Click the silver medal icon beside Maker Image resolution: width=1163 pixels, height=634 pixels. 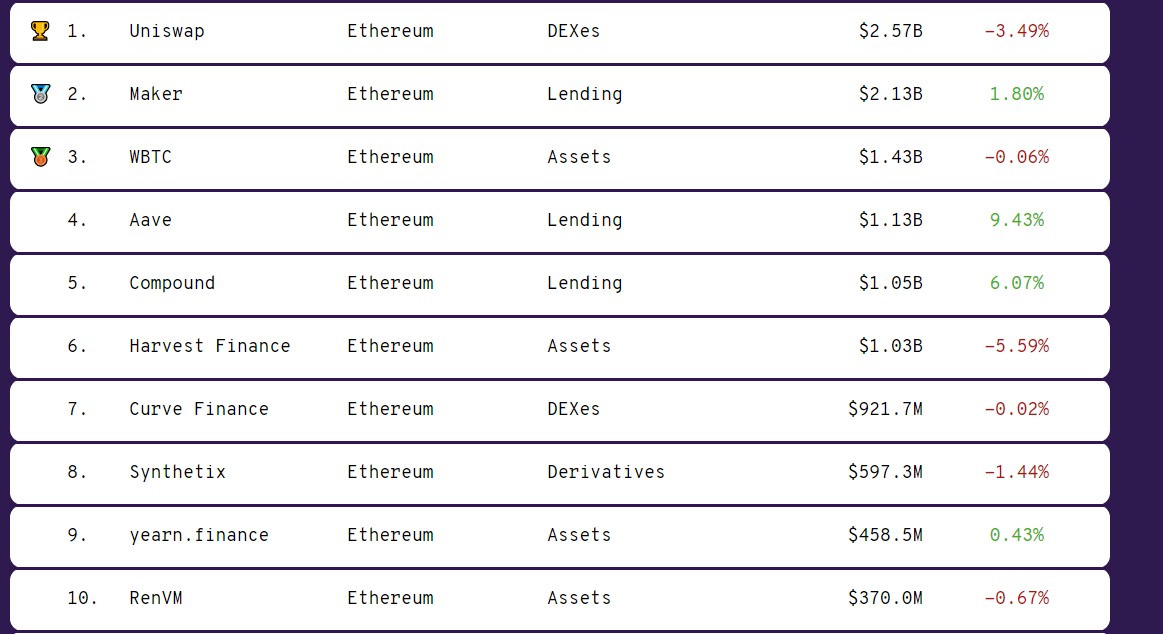[40, 93]
